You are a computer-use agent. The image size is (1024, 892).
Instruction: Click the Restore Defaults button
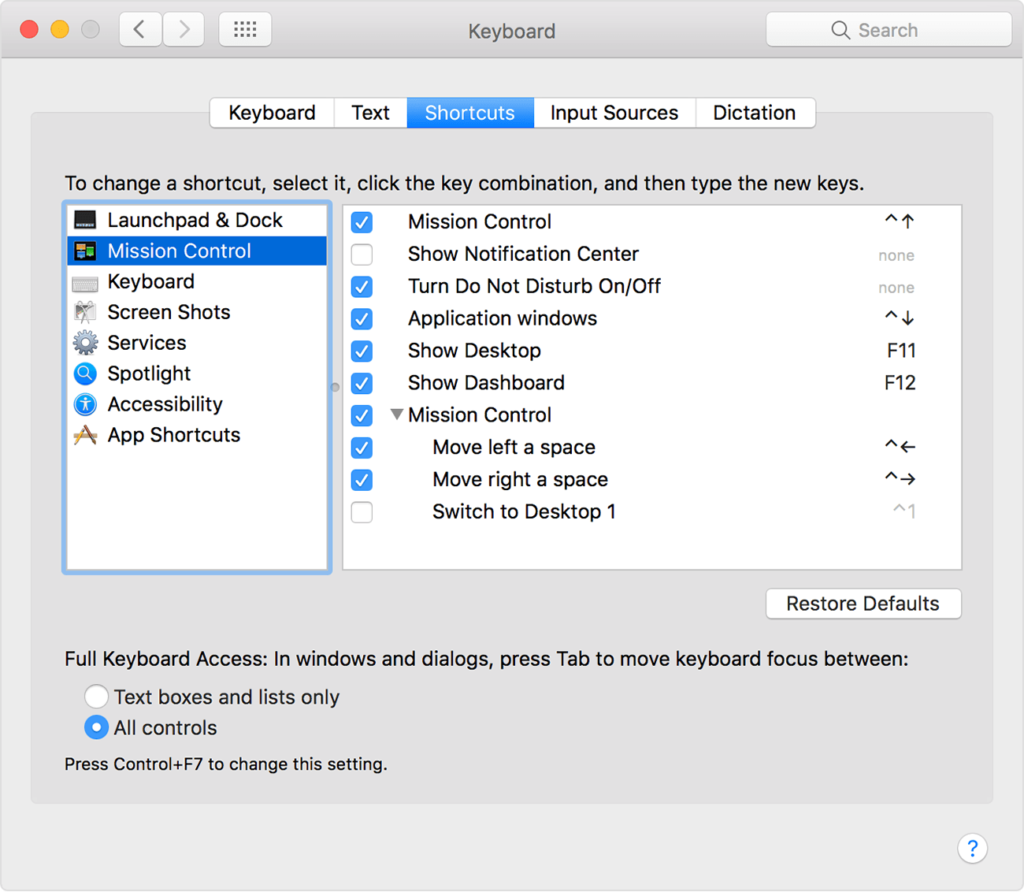click(863, 604)
